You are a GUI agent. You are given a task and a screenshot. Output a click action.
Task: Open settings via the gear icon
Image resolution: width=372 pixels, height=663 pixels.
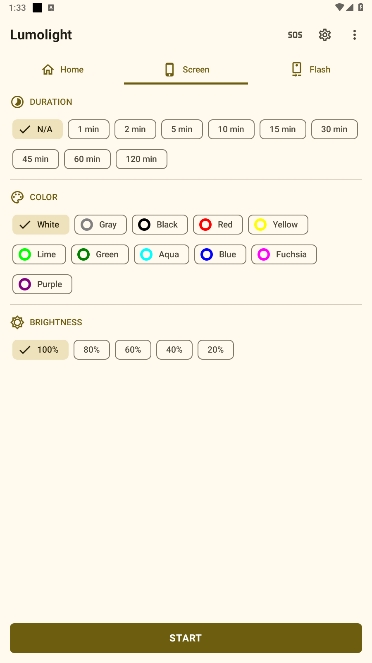click(x=325, y=35)
